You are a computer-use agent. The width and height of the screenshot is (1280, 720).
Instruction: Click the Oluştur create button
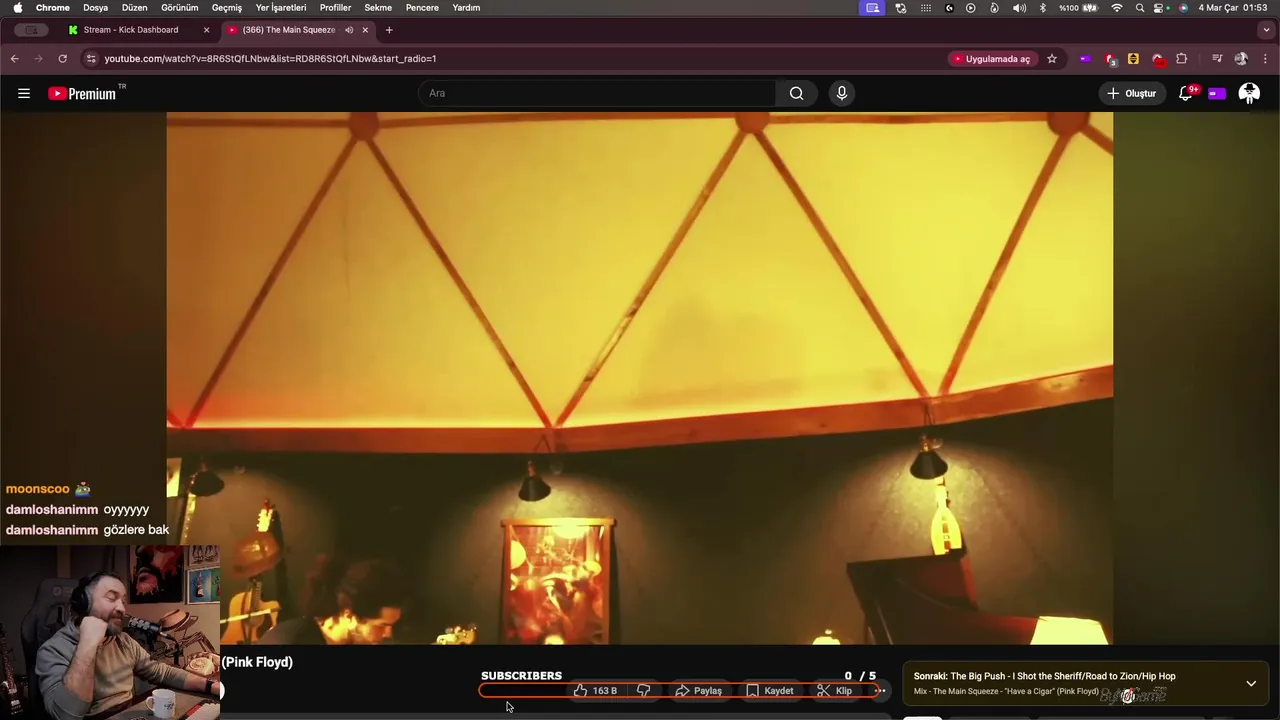pyautogui.click(x=1131, y=93)
